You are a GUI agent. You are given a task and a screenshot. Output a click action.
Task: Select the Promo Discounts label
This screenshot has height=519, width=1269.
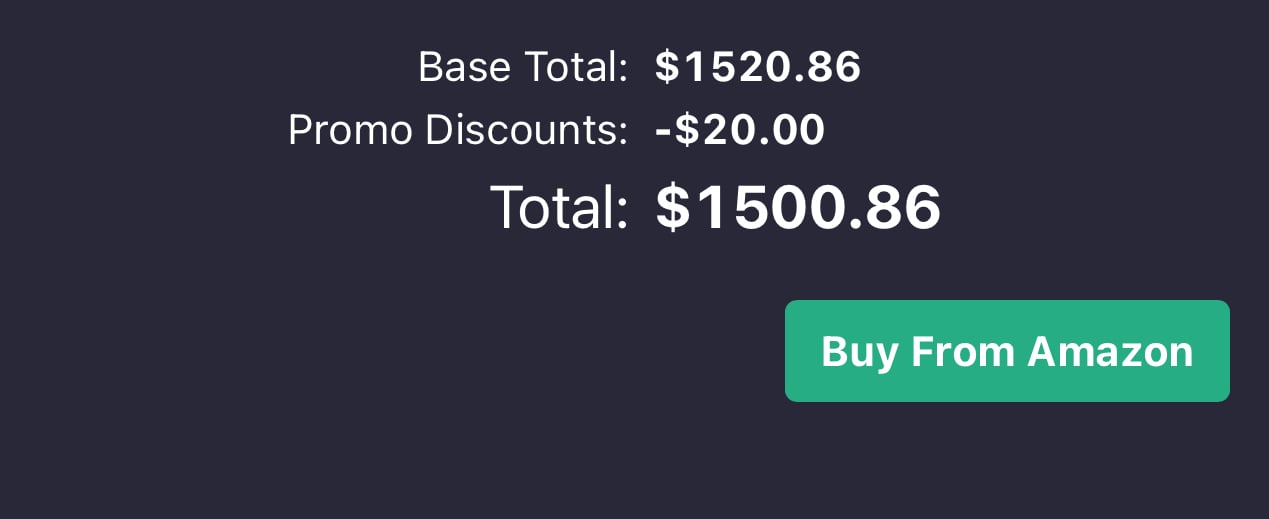click(458, 130)
